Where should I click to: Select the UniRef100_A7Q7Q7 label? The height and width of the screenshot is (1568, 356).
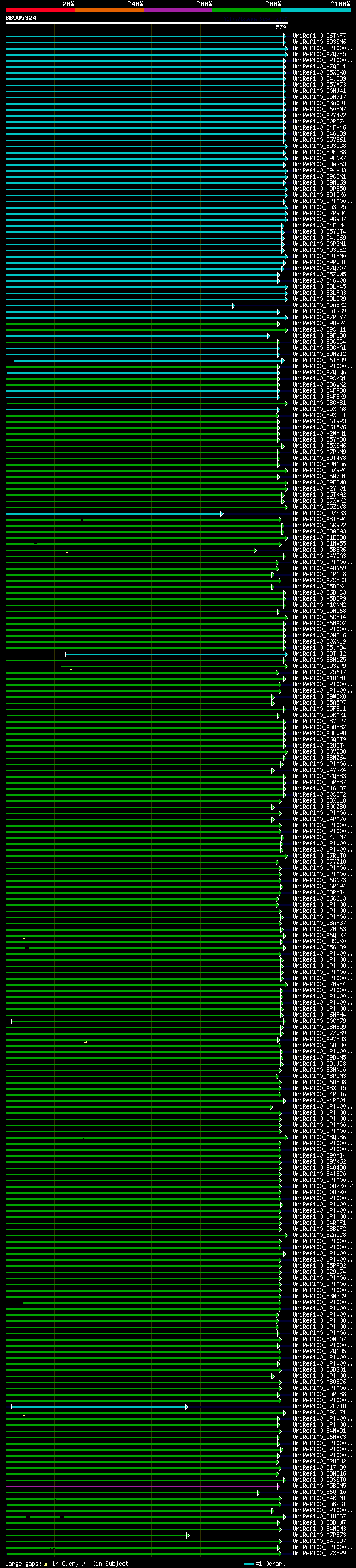pyautogui.click(x=319, y=269)
